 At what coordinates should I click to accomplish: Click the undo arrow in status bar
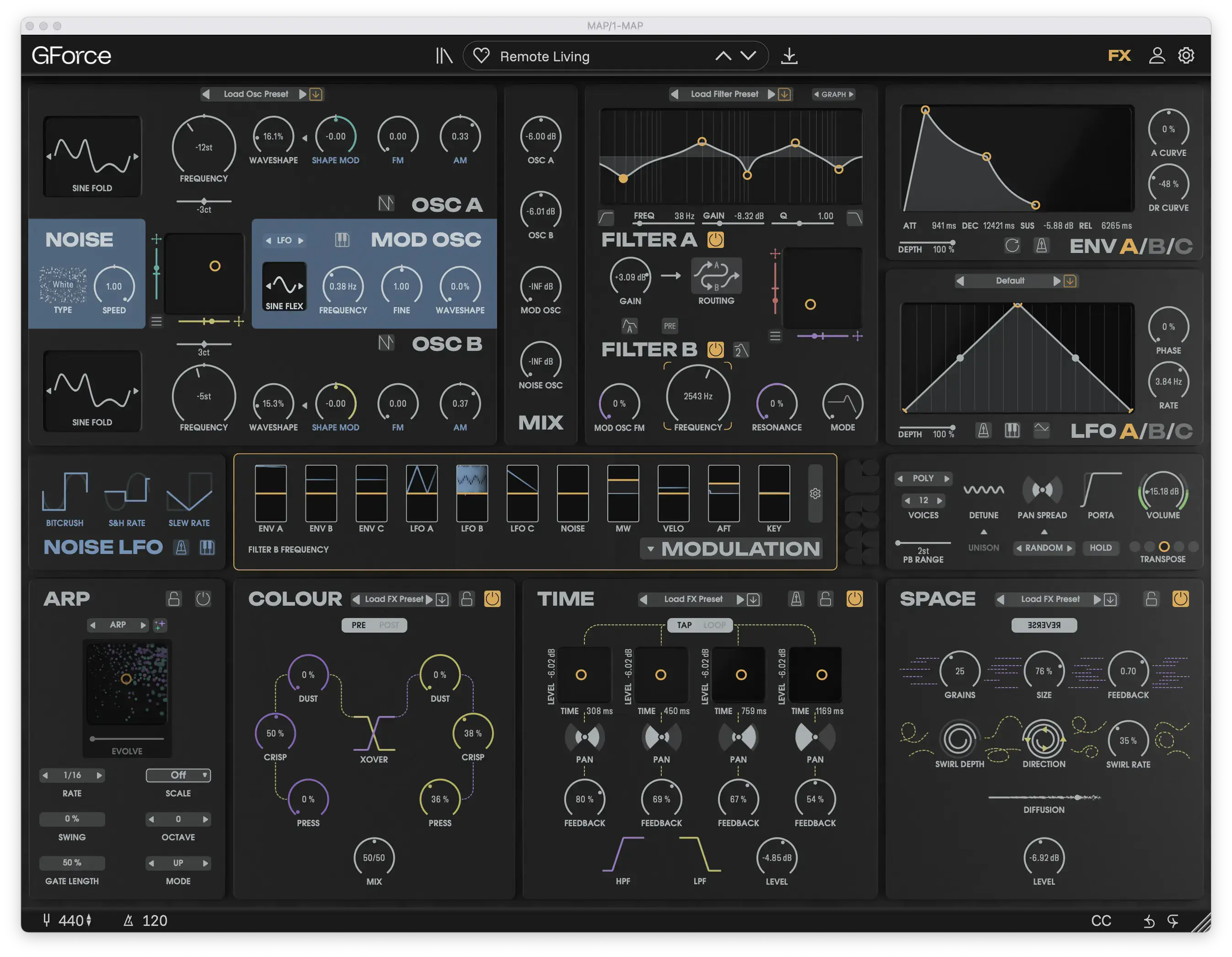(1149, 921)
